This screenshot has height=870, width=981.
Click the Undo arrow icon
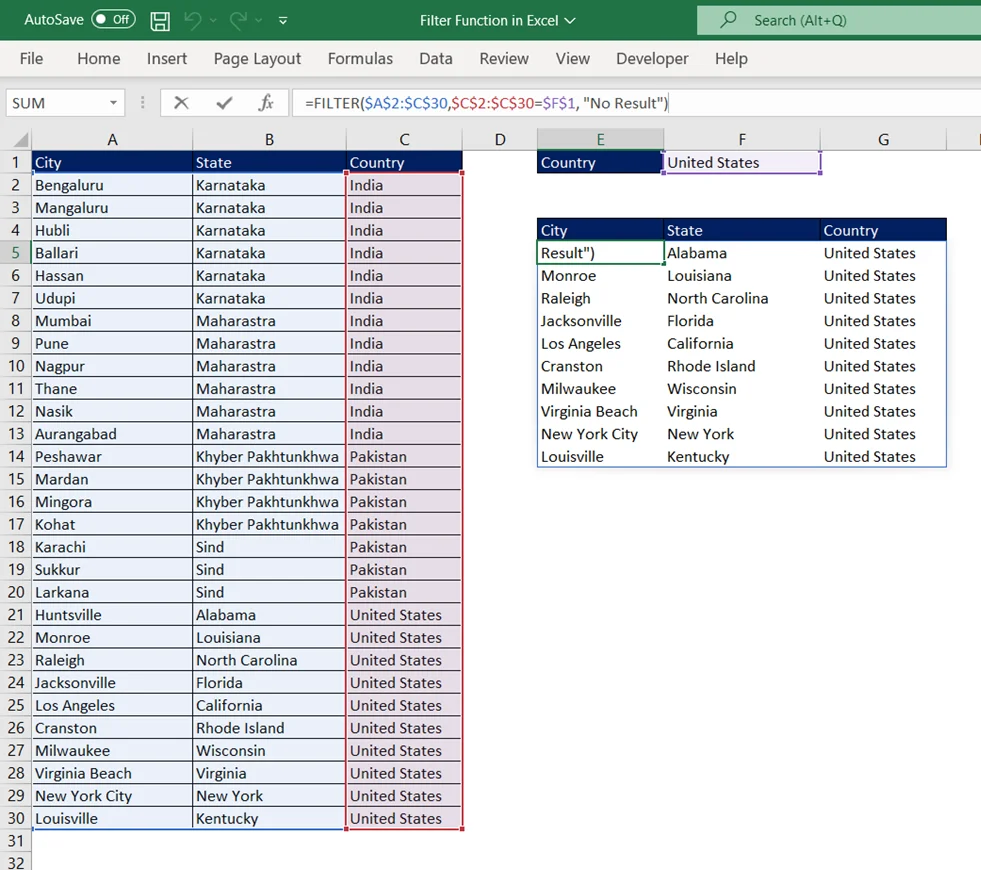[193, 20]
